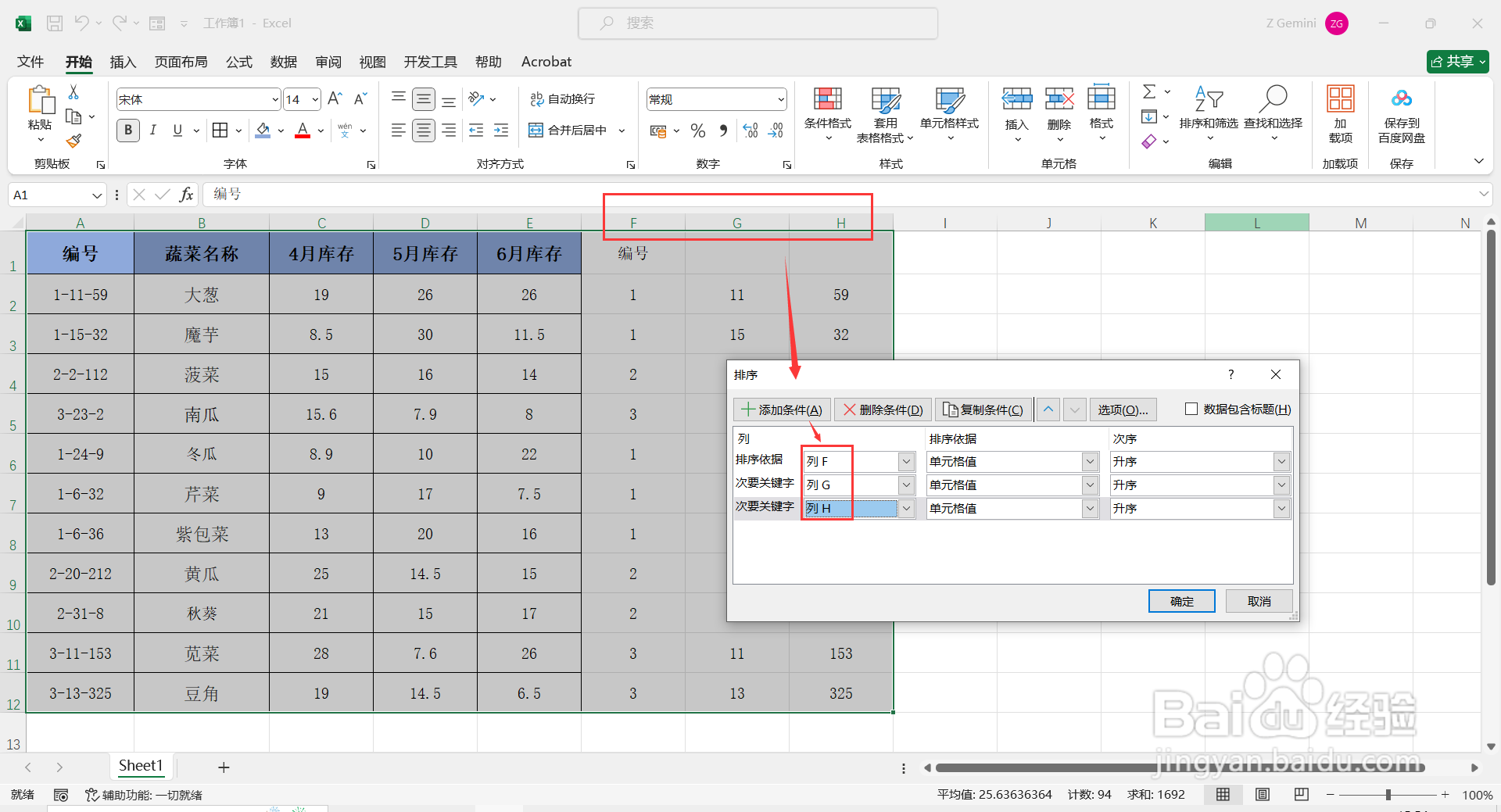Toggle Italic formatting button

click(153, 131)
